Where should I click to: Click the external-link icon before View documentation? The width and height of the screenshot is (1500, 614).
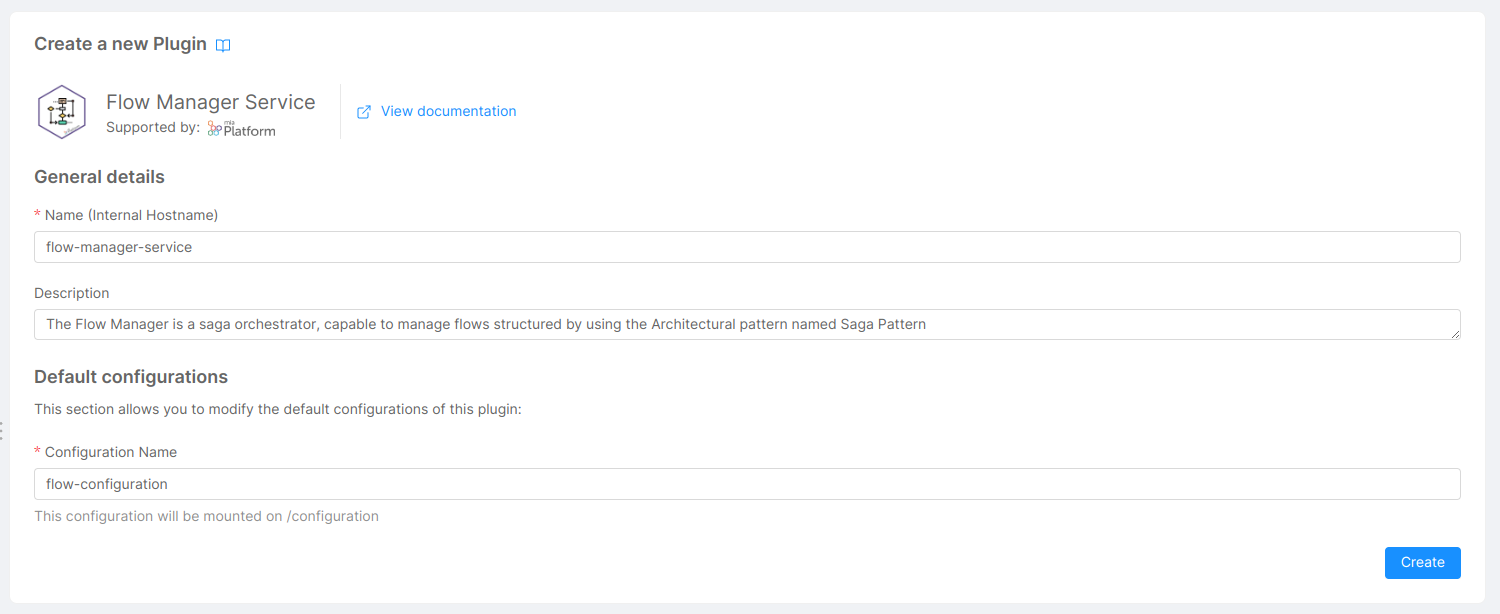pos(363,111)
